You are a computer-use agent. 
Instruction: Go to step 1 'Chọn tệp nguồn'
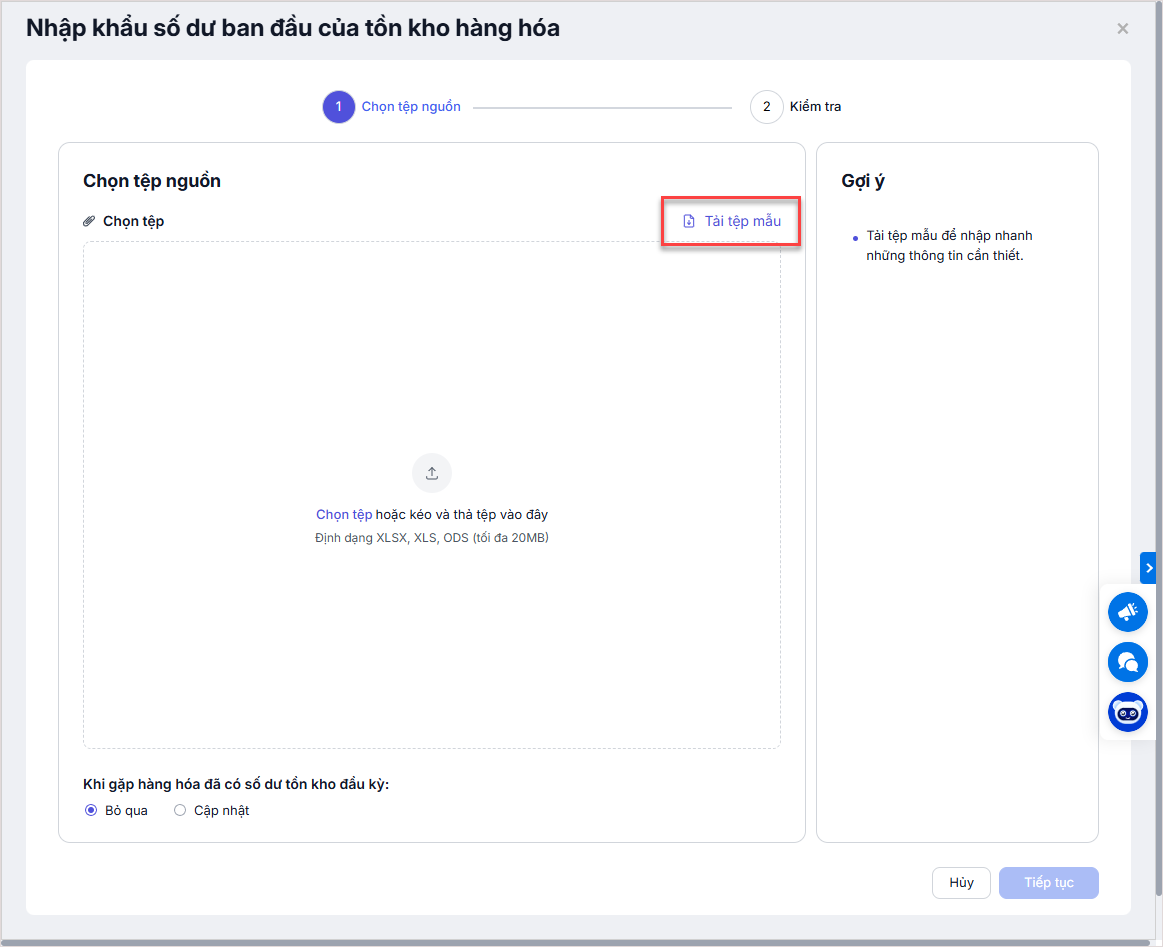392,107
